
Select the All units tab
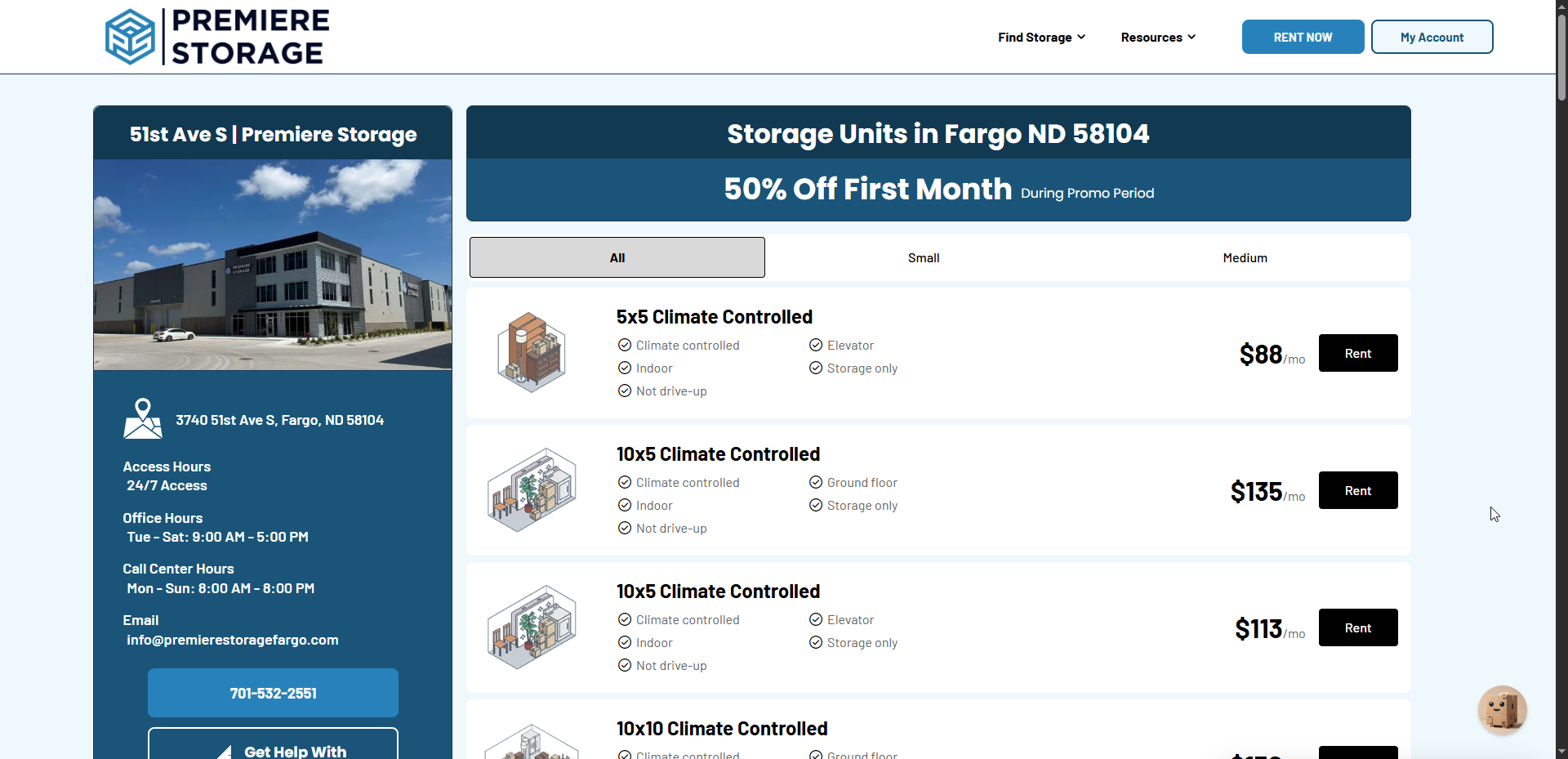[x=617, y=257]
